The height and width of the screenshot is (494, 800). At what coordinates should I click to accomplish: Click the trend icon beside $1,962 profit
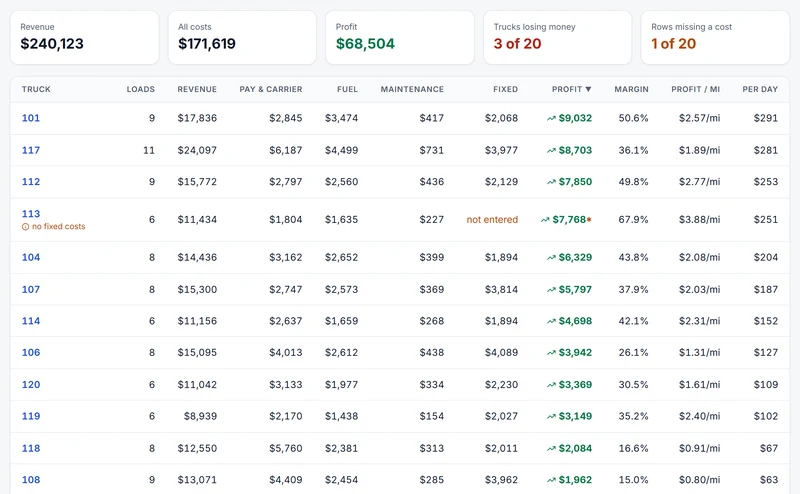pos(551,480)
